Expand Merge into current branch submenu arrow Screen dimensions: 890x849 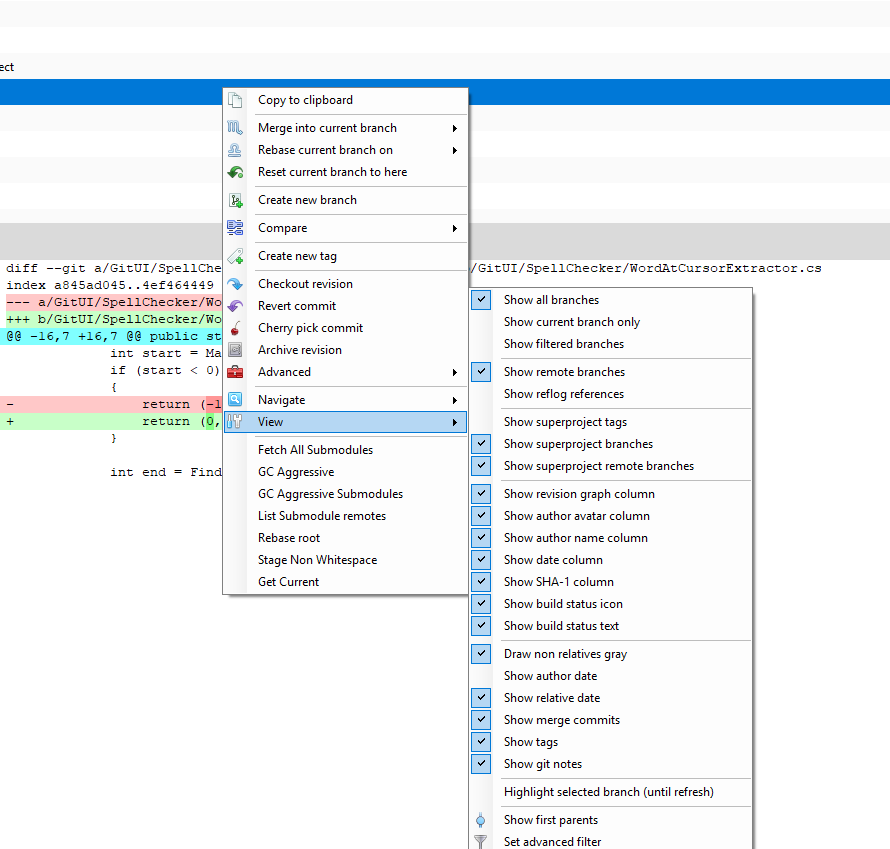coord(455,128)
